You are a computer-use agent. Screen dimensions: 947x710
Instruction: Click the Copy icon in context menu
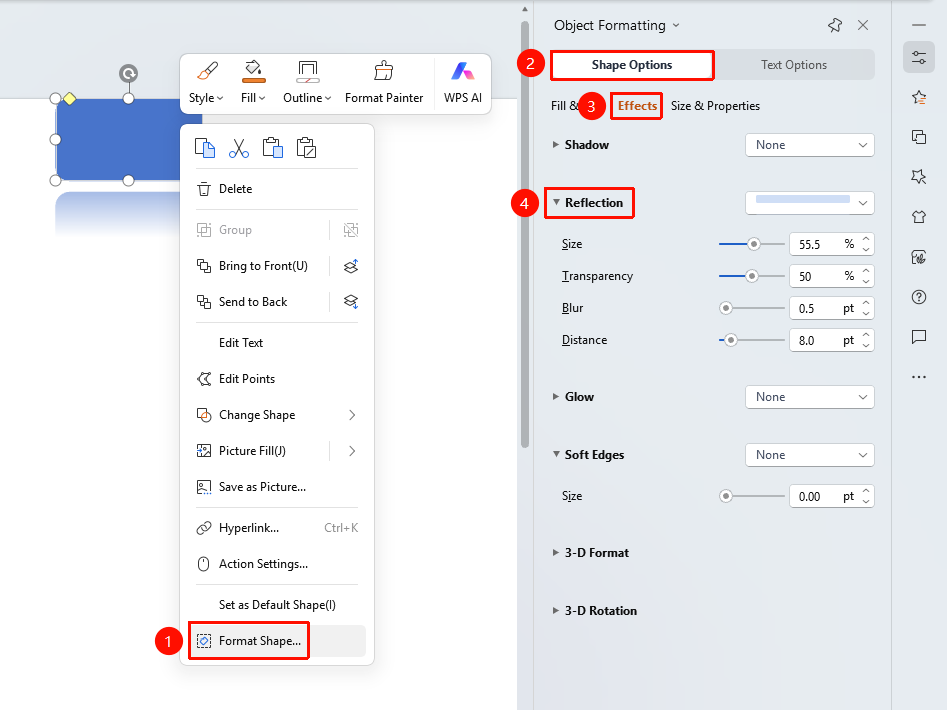point(205,148)
